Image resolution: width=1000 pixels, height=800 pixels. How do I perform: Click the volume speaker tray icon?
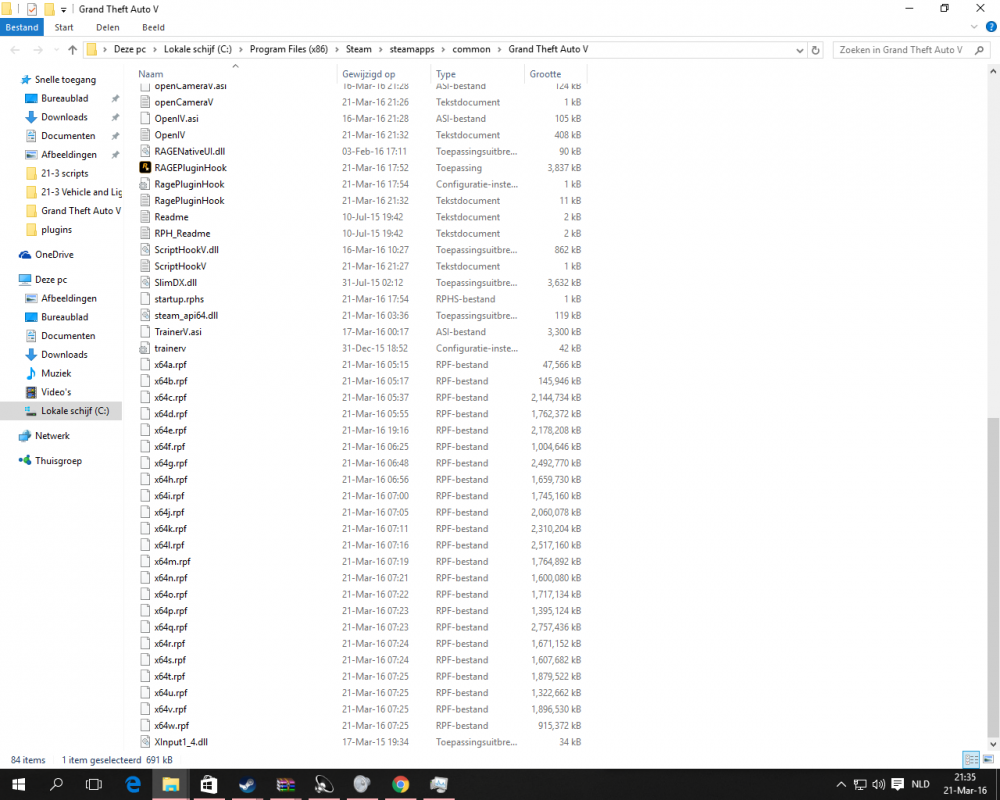click(x=878, y=784)
